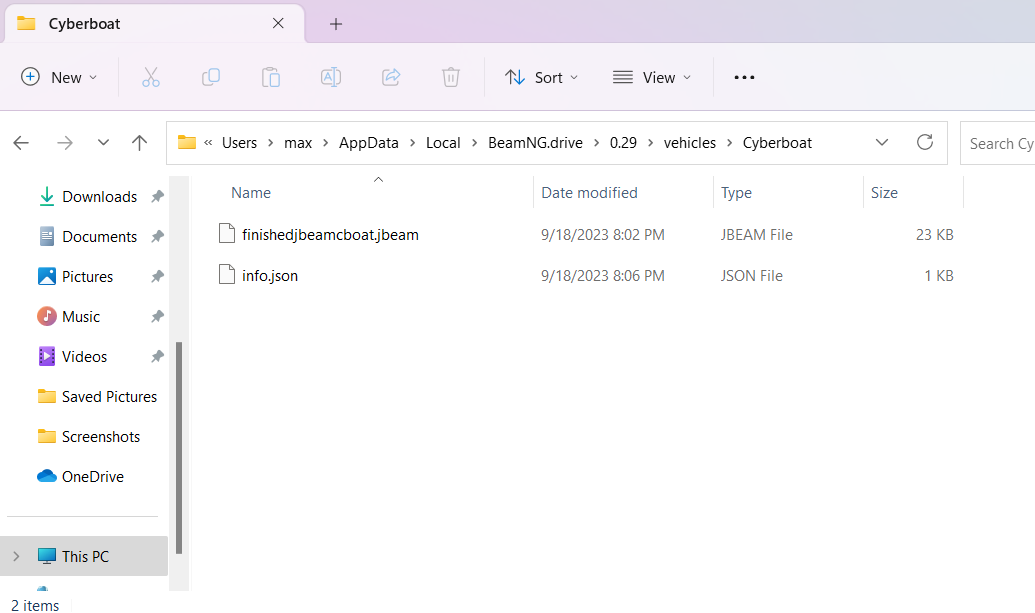
Task: Click the Share icon in toolbar
Action: (x=391, y=77)
